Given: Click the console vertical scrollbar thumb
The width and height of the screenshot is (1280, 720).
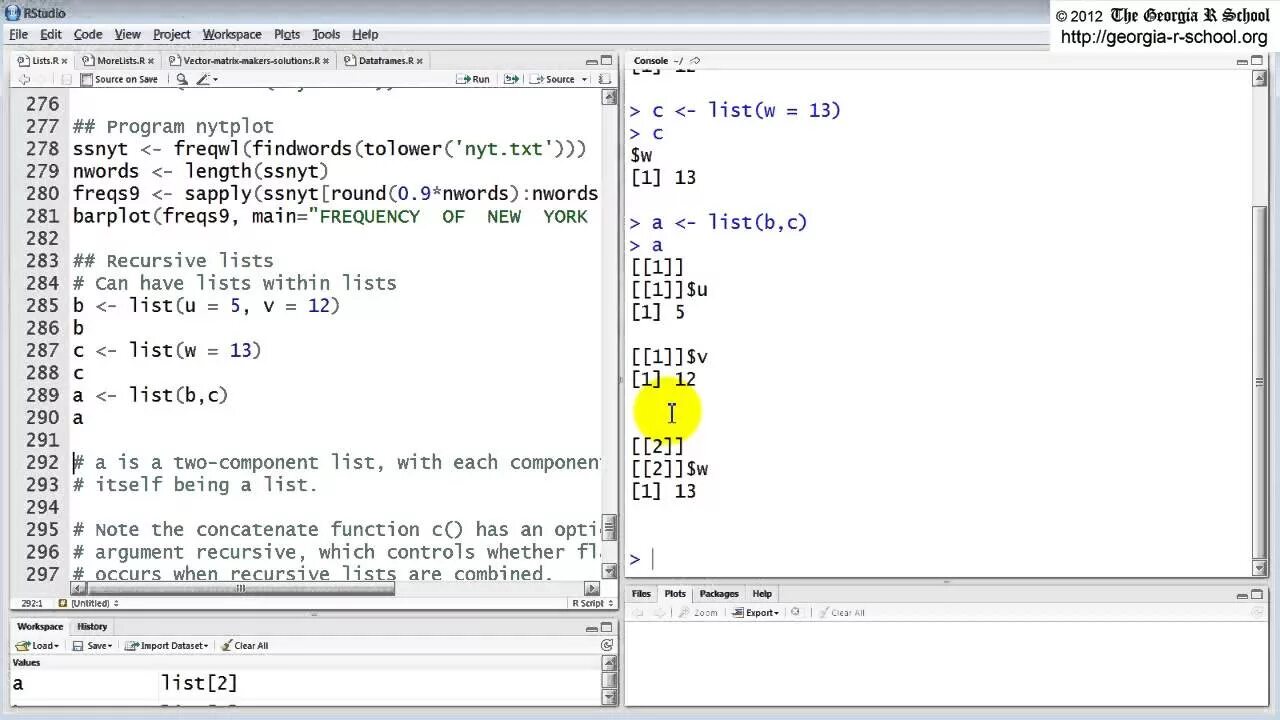Looking at the screenshot, I should [1259, 383].
